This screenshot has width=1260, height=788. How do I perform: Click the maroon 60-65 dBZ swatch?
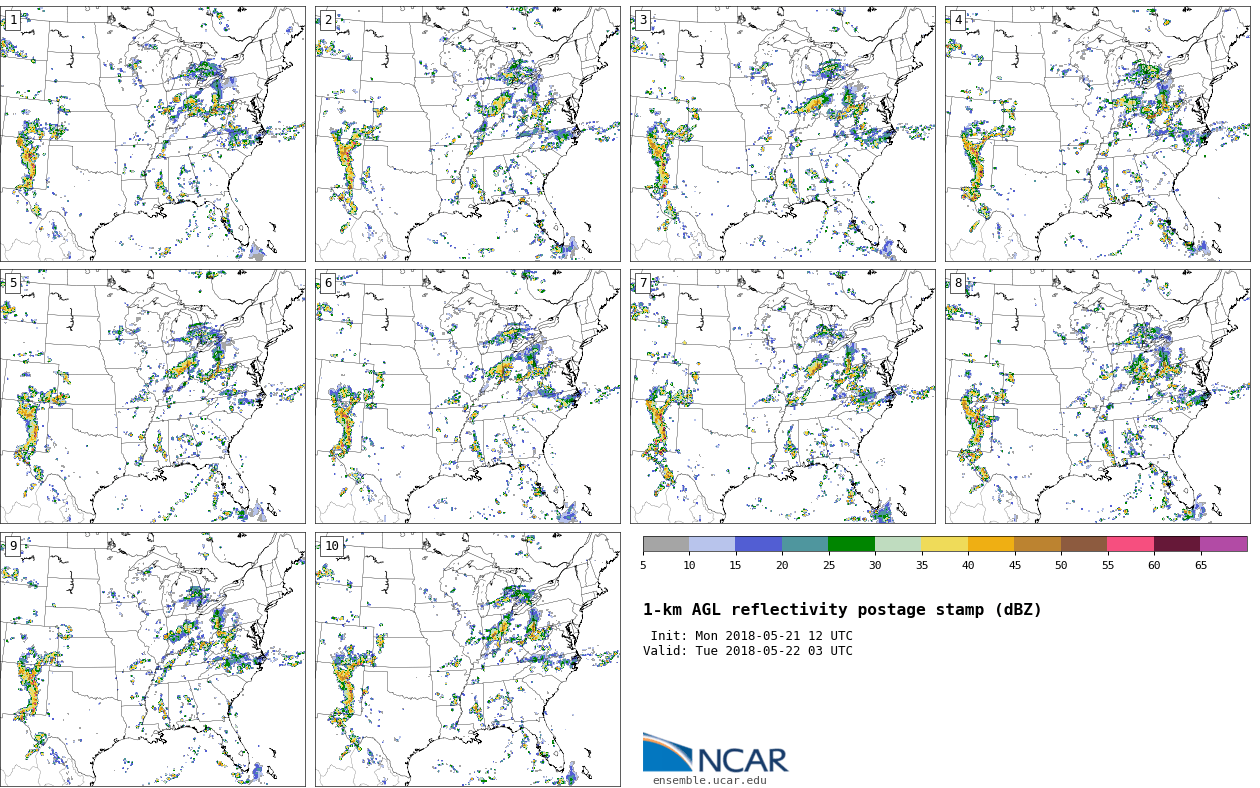point(1177,544)
